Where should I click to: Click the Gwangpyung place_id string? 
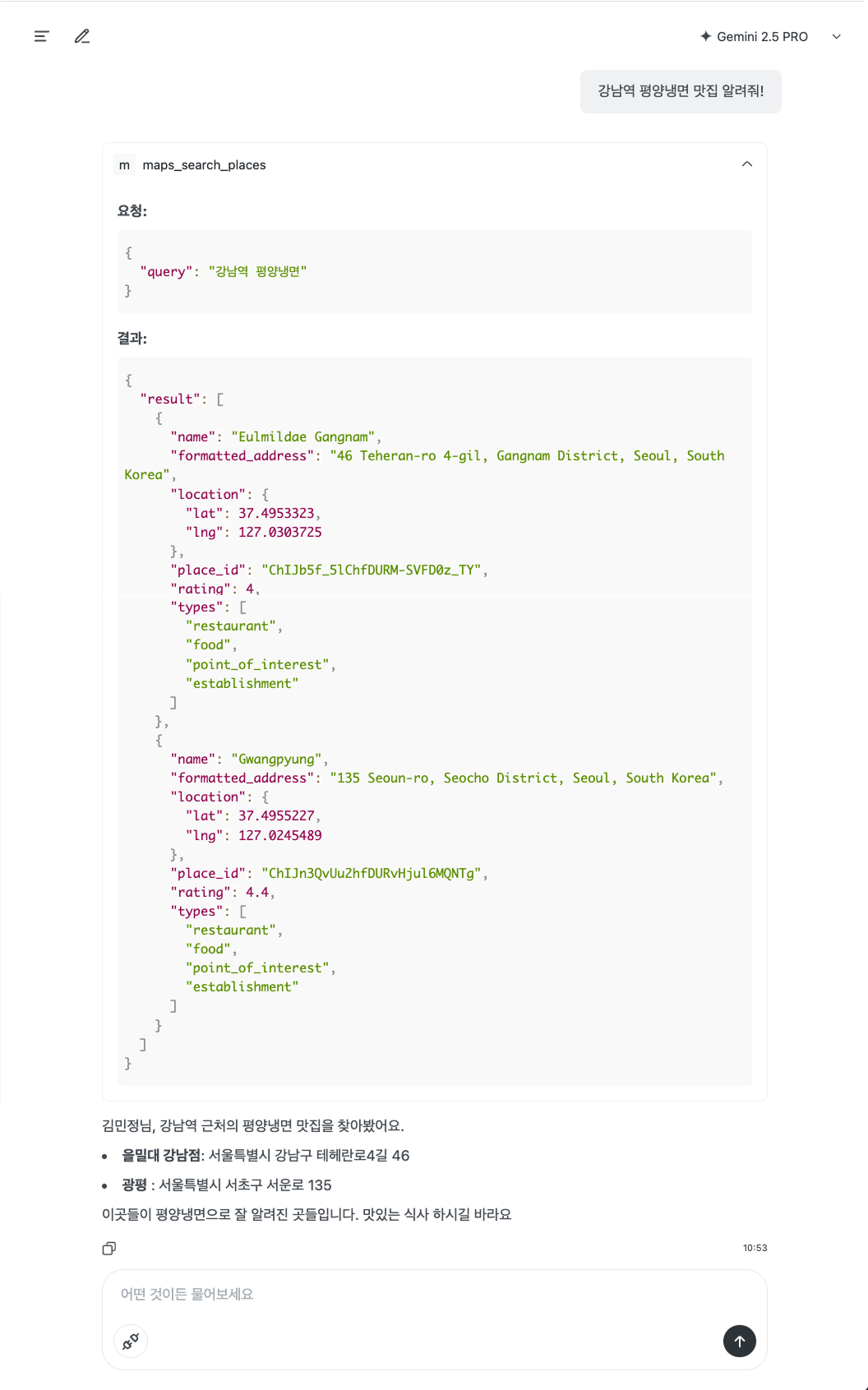click(x=372, y=873)
